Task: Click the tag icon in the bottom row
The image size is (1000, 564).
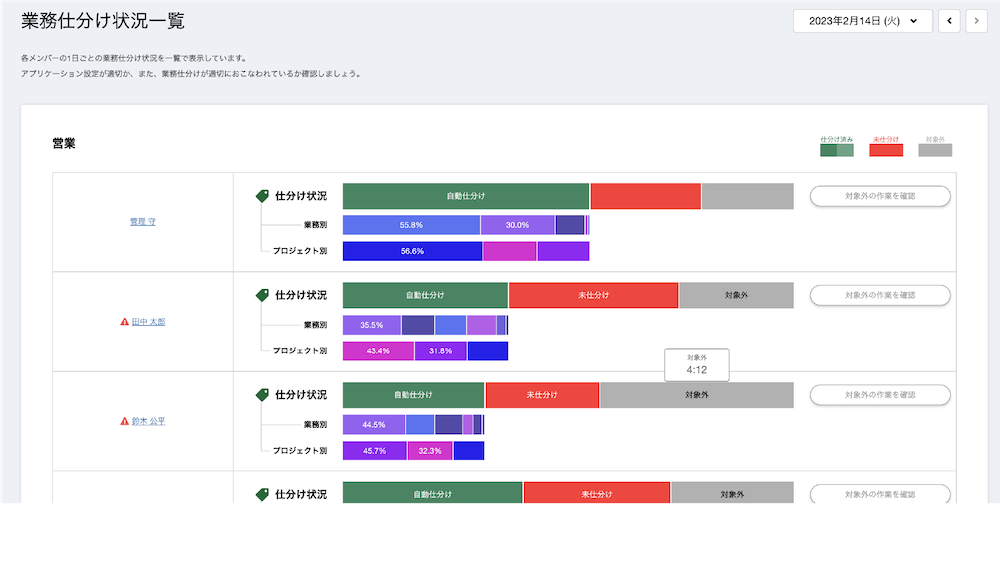Action: pyautogui.click(x=263, y=494)
